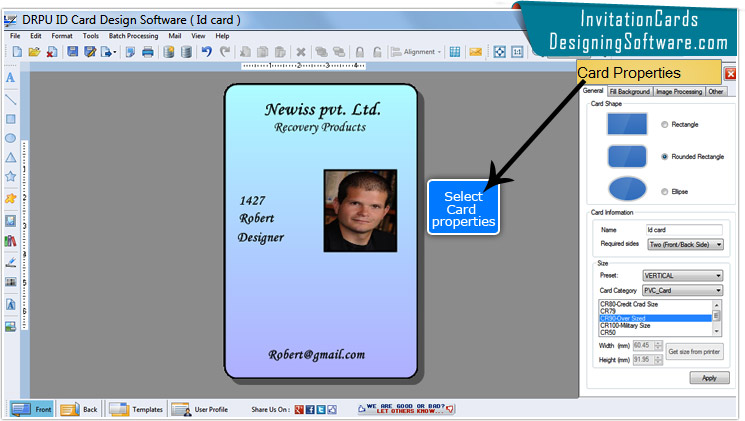The height and width of the screenshot is (421, 745).
Task: Open the image library books icon
Action: pyautogui.click(x=10, y=241)
